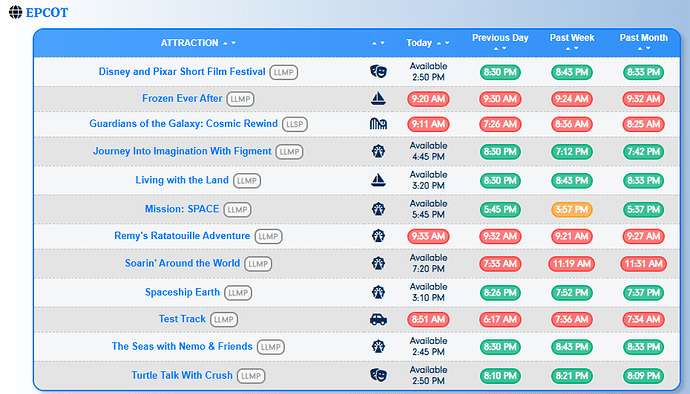Click the theater masks icon for Short Film Festival

[x=378, y=71]
